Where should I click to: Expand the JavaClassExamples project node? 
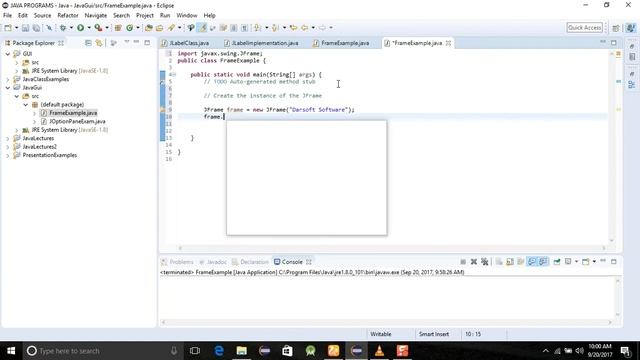(8, 79)
